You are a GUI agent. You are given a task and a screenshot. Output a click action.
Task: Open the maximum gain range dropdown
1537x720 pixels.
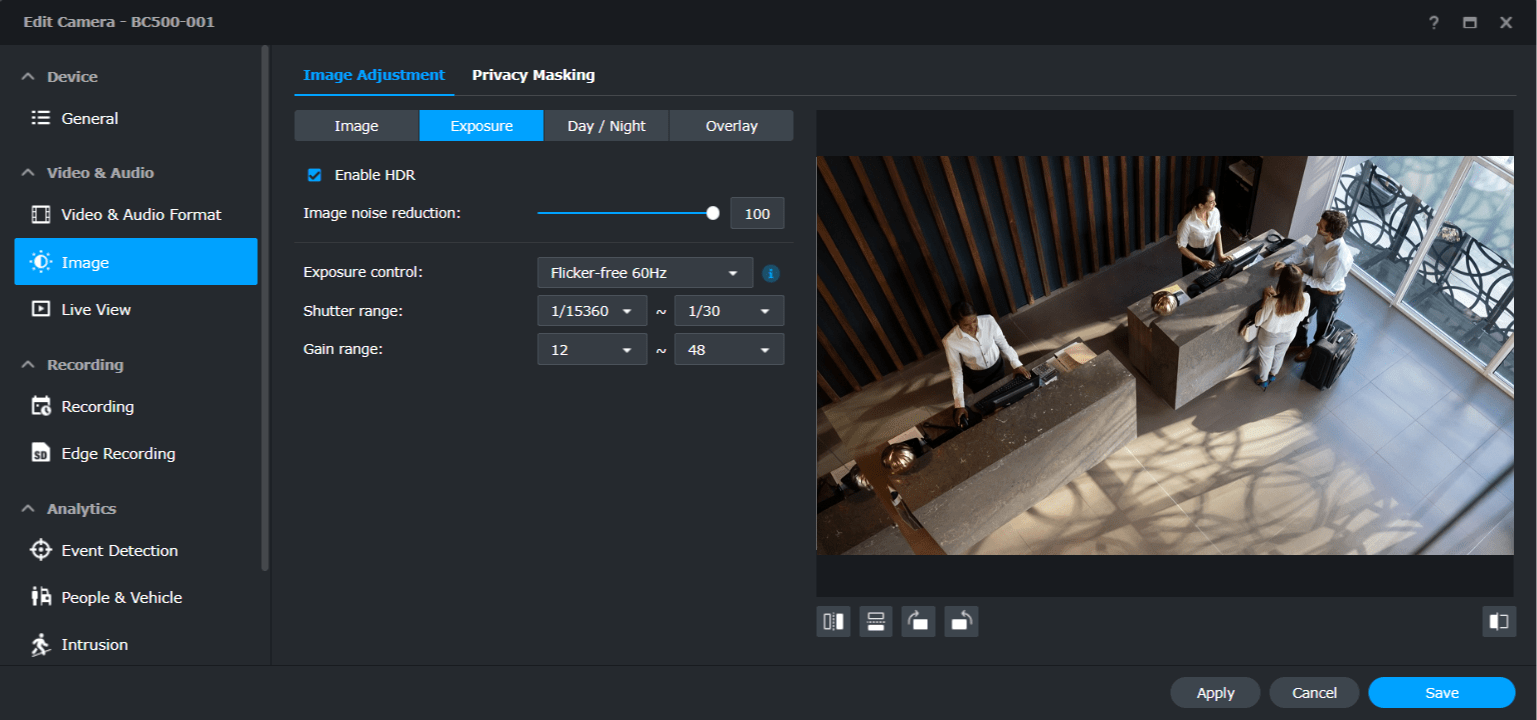tap(729, 349)
